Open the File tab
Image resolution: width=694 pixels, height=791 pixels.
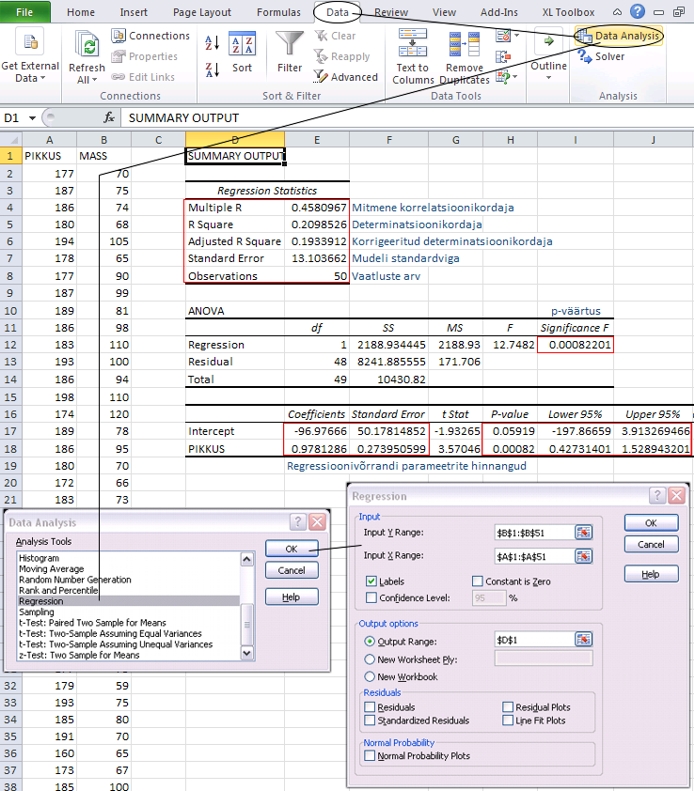pos(25,12)
